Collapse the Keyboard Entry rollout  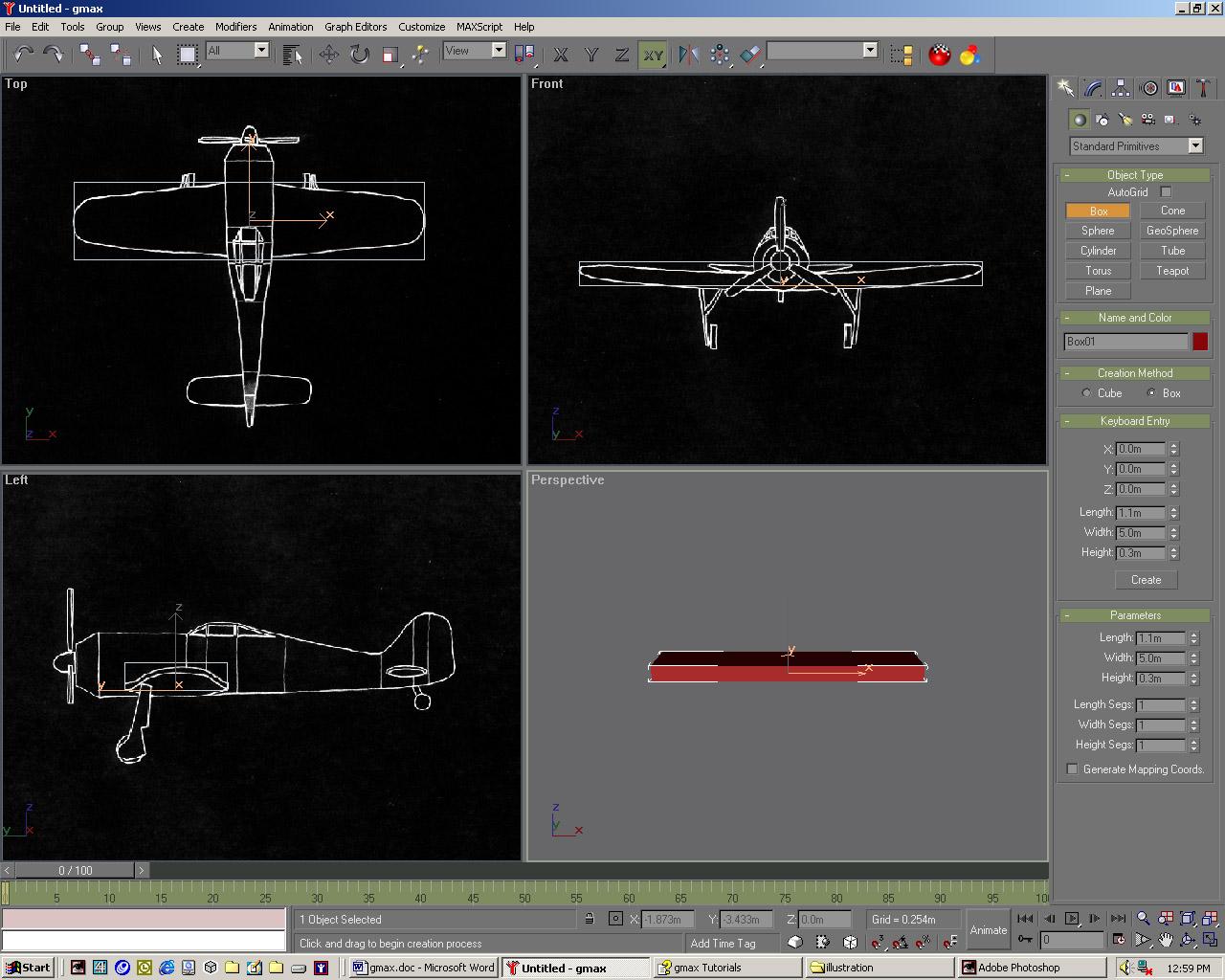tap(1134, 421)
